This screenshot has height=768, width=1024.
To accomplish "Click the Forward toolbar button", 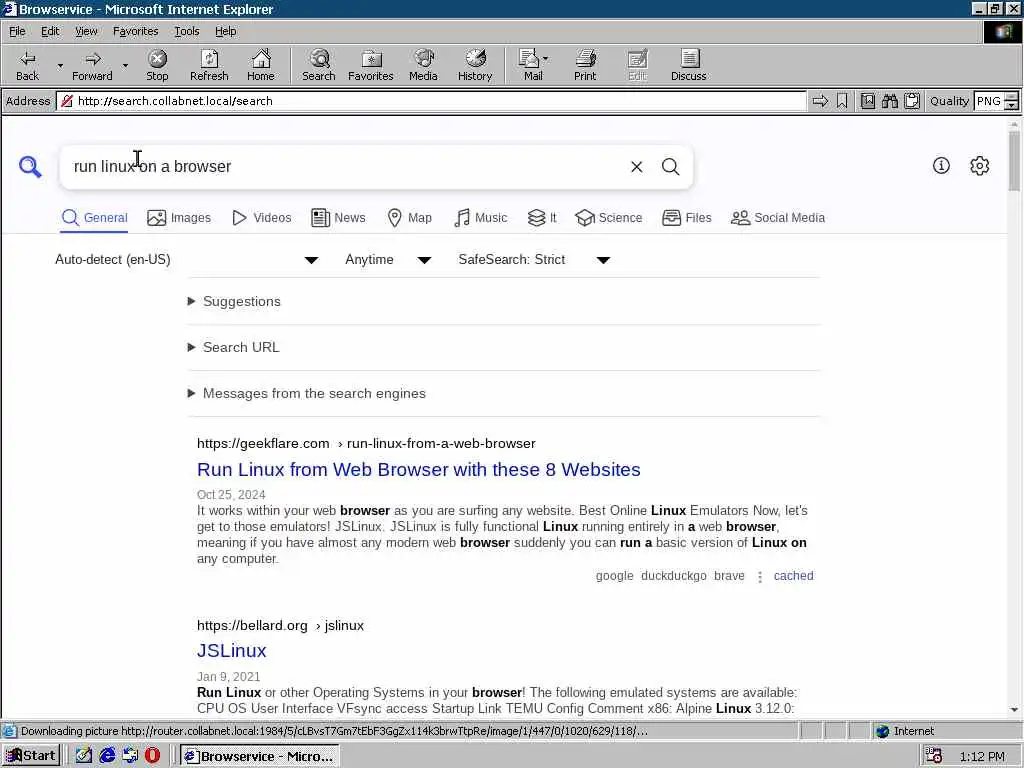I will click(x=92, y=65).
